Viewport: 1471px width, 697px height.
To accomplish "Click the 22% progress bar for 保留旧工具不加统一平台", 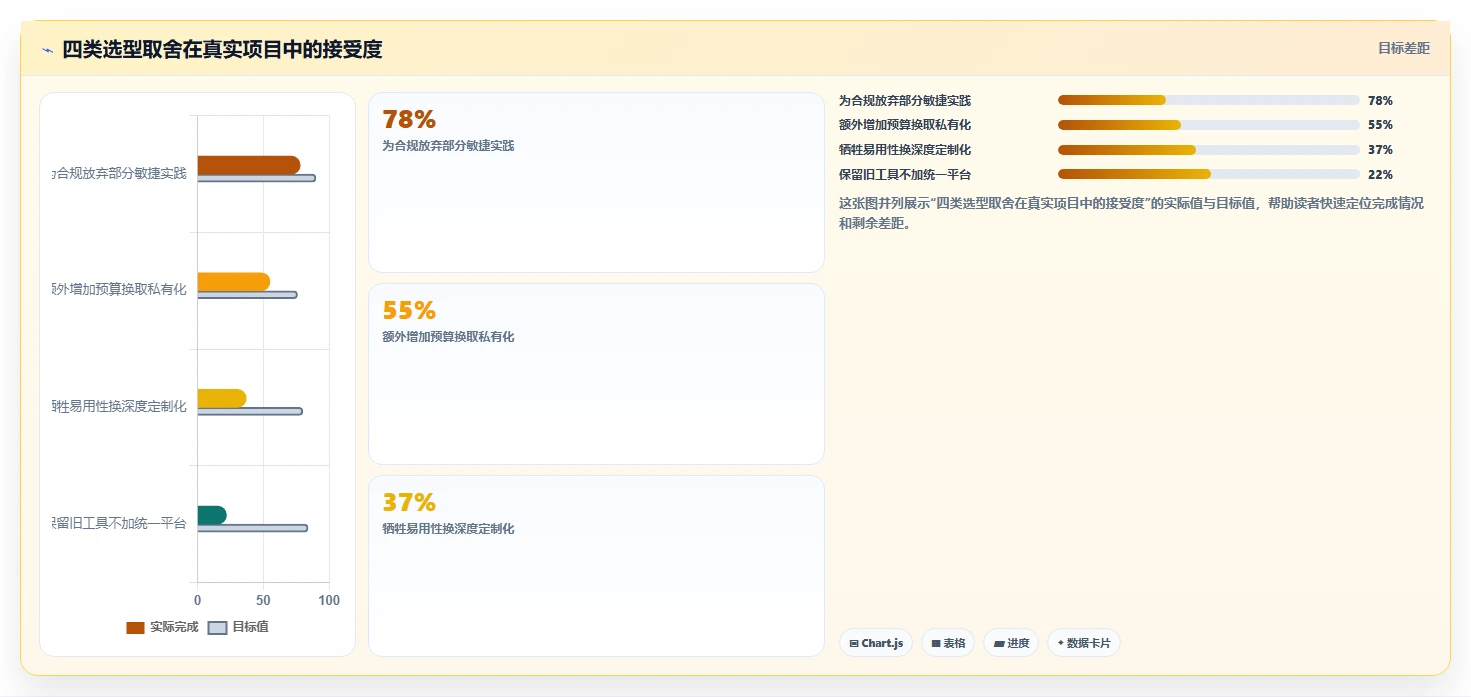I will [1208, 174].
